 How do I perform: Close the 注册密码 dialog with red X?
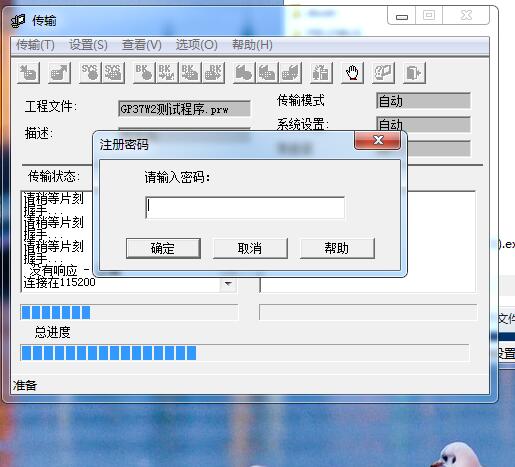point(378,140)
